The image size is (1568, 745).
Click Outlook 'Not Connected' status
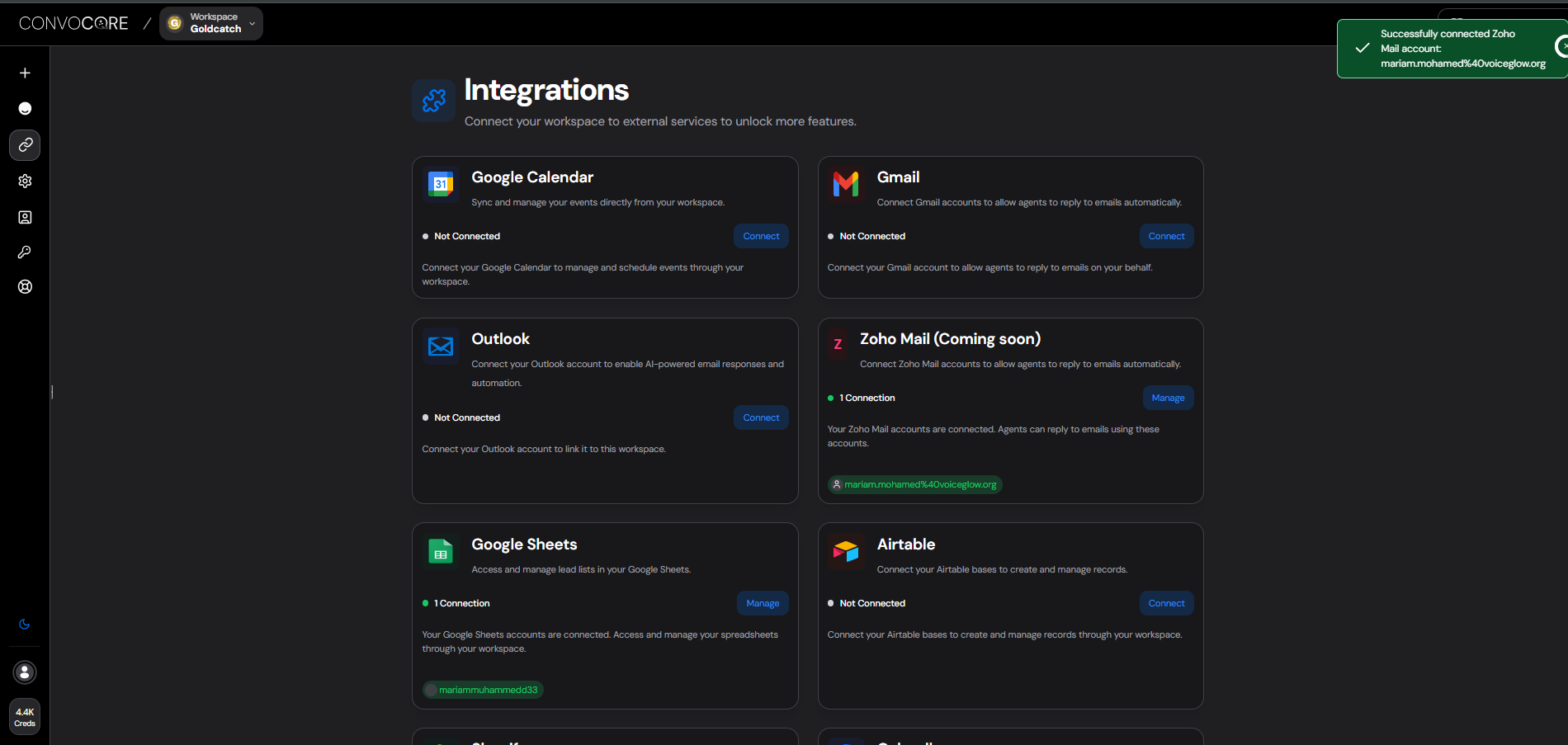pos(461,417)
